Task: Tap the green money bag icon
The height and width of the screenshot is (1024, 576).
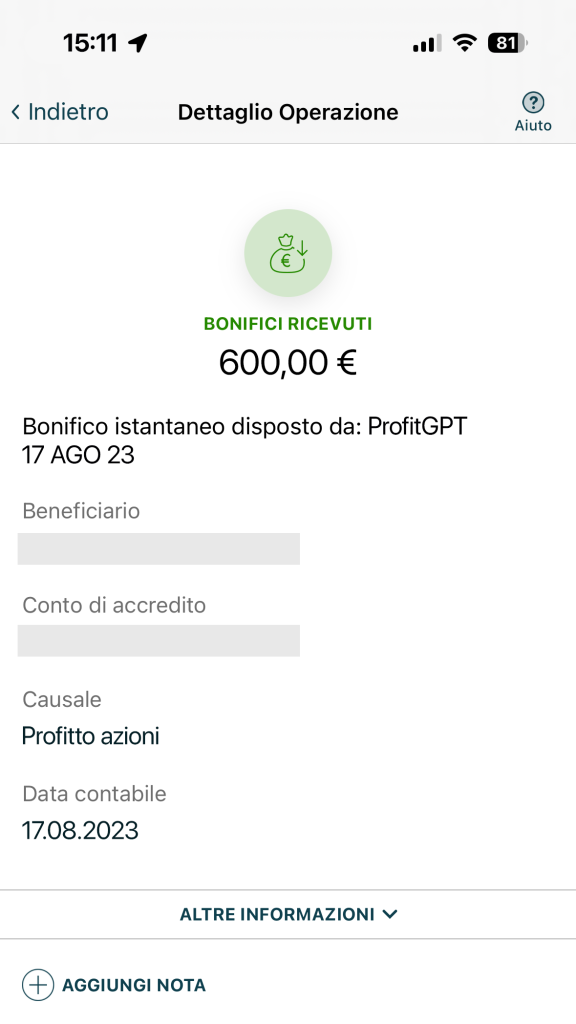Action: [288, 253]
